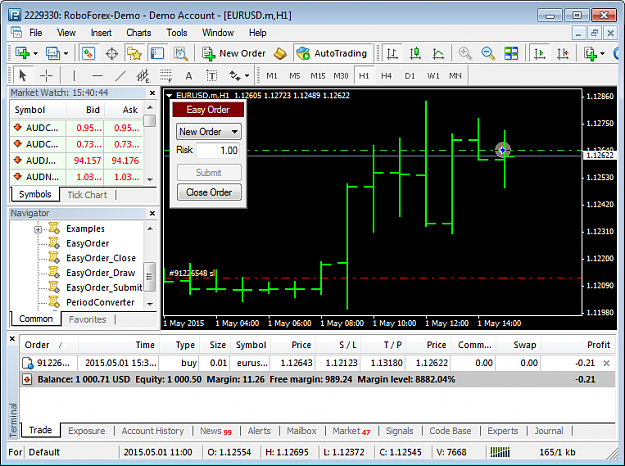Screen dimensions: 625x466
Task: Select the text 'A' tool
Action: click(189, 76)
